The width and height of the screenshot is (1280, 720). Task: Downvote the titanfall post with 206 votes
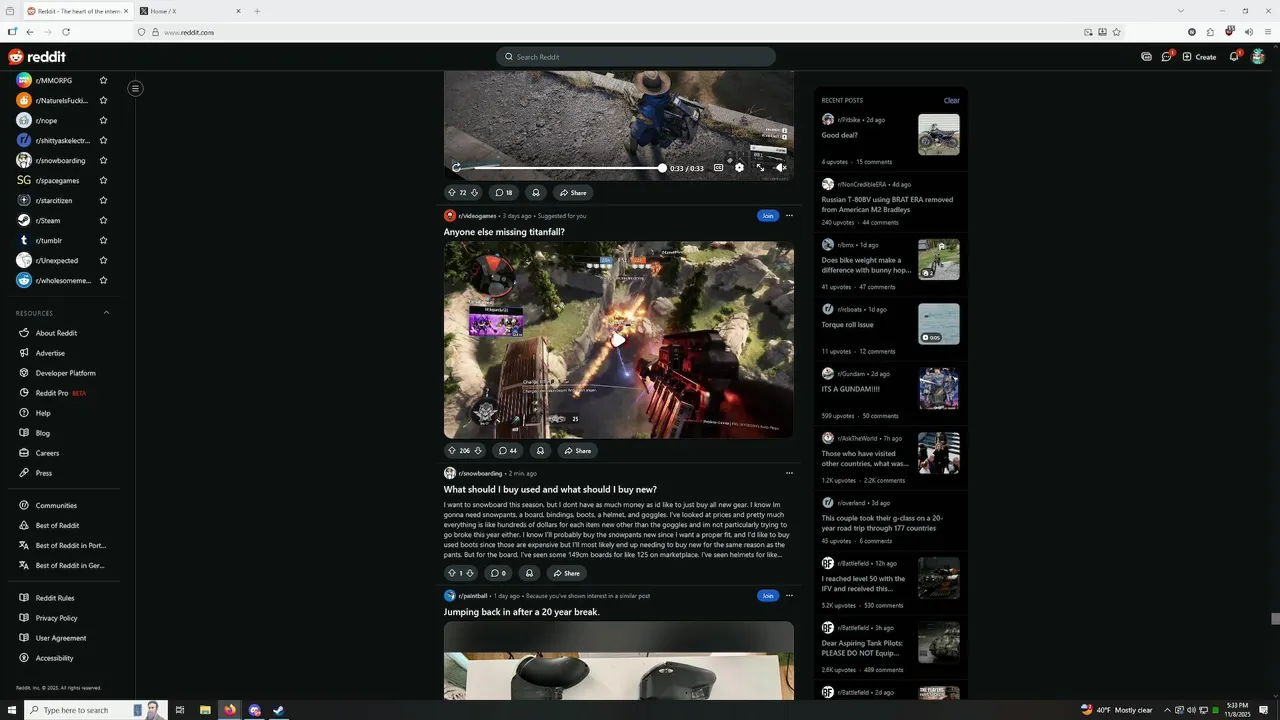tap(478, 451)
